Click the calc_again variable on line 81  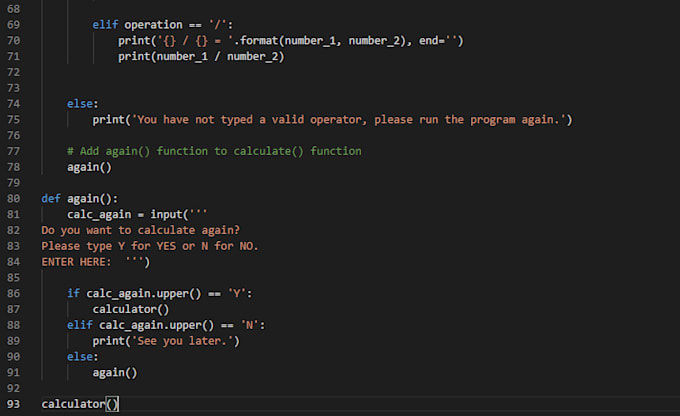99,214
